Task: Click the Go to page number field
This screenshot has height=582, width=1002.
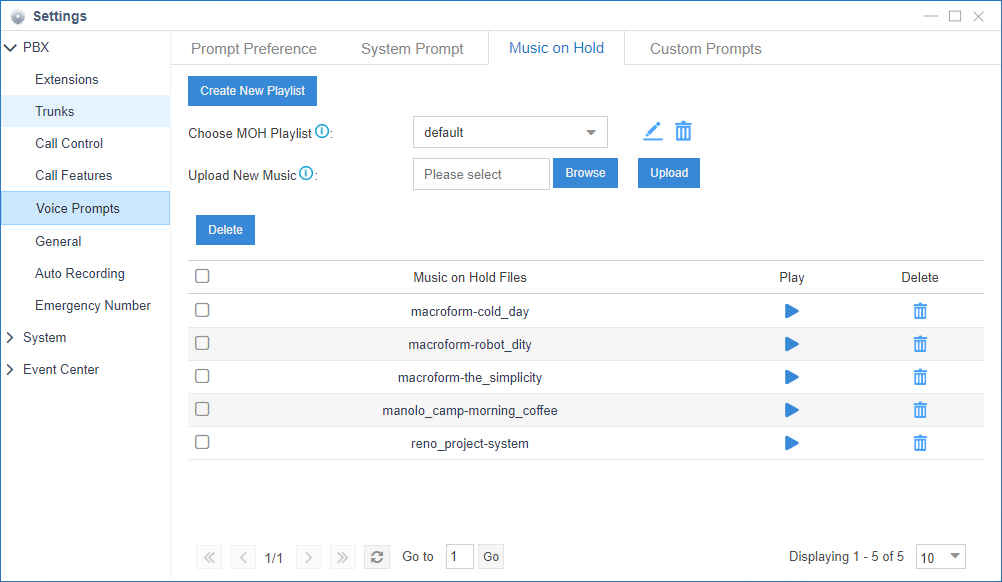Action: (x=459, y=557)
